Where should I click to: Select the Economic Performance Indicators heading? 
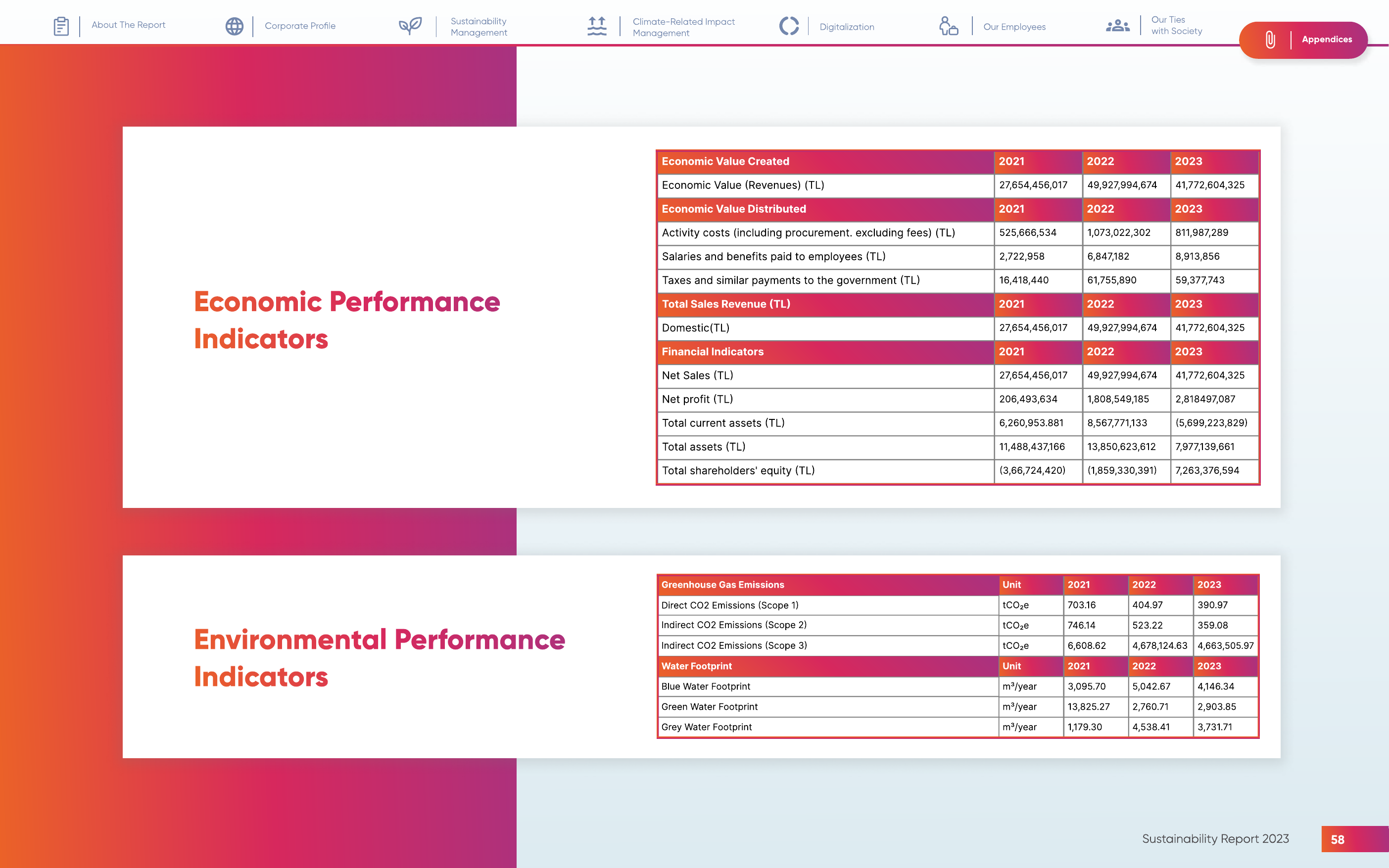click(x=347, y=320)
